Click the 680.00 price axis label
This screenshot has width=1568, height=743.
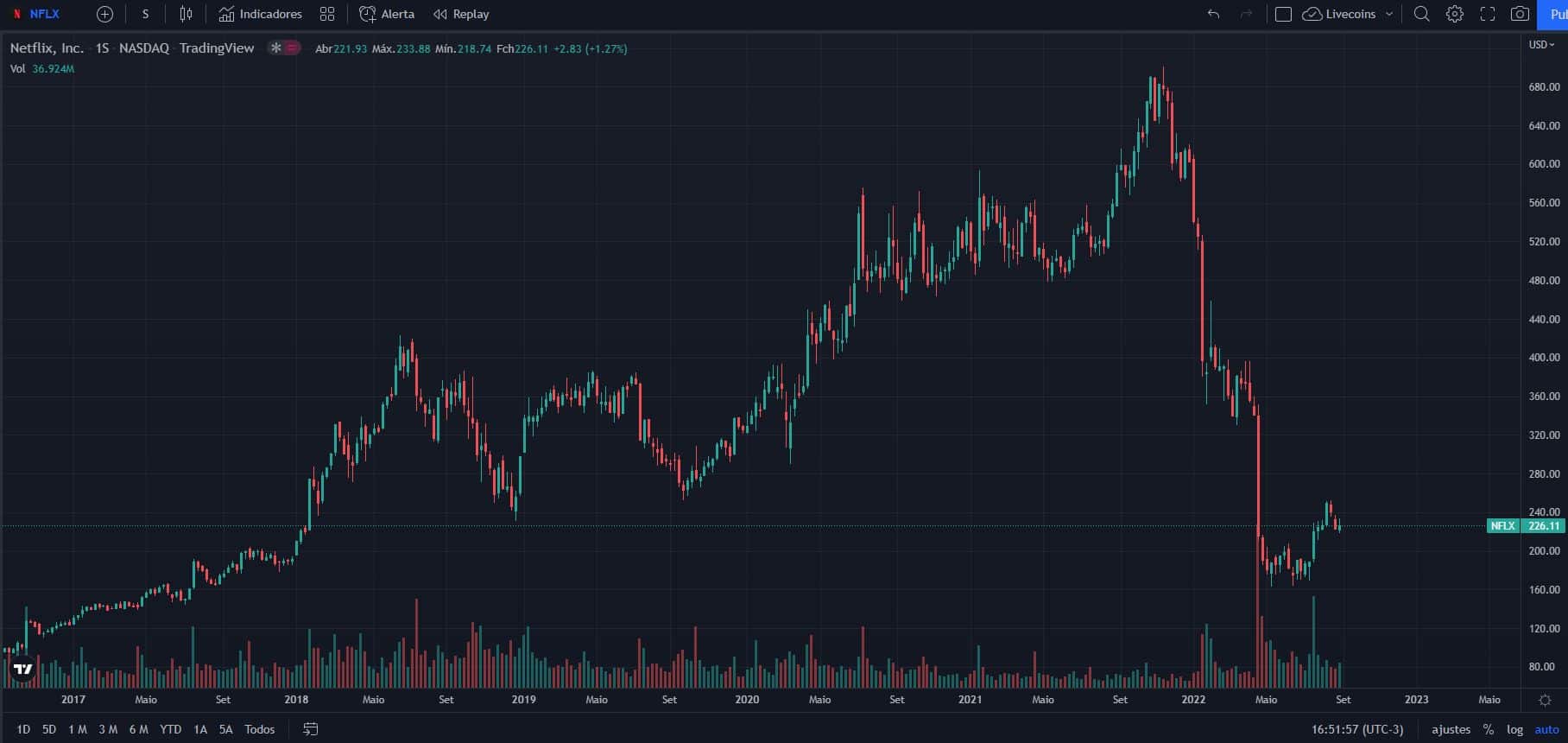(x=1544, y=87)
